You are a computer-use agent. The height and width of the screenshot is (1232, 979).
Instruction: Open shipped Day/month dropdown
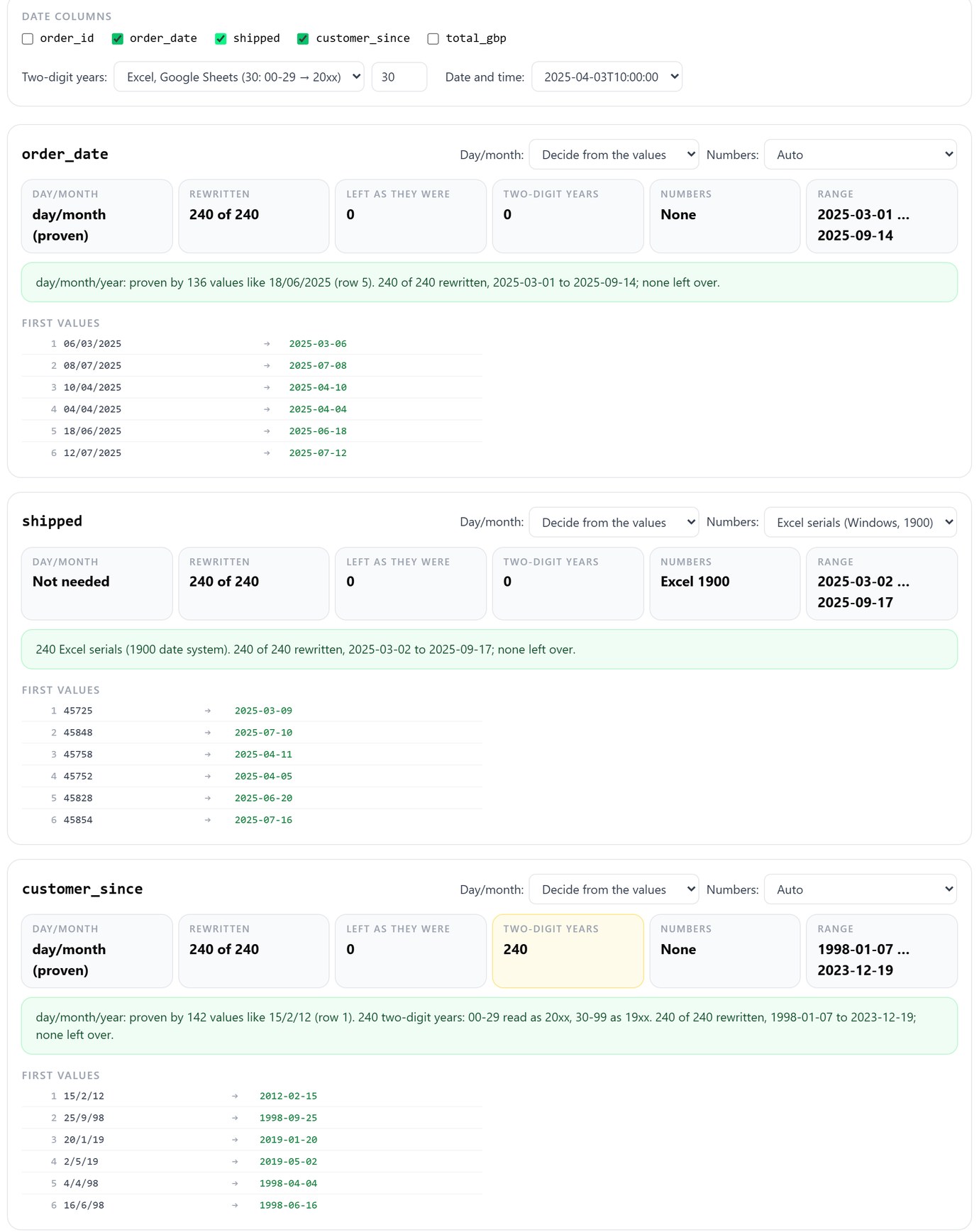click(614, 522)
